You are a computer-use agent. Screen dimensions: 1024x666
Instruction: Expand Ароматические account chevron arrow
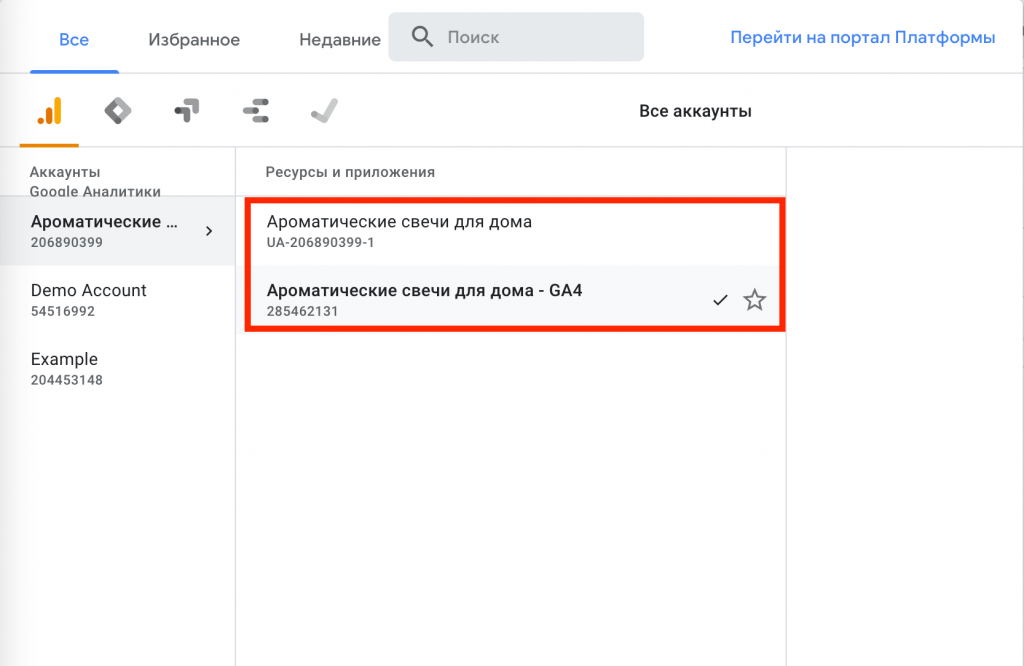pos(209,231)
